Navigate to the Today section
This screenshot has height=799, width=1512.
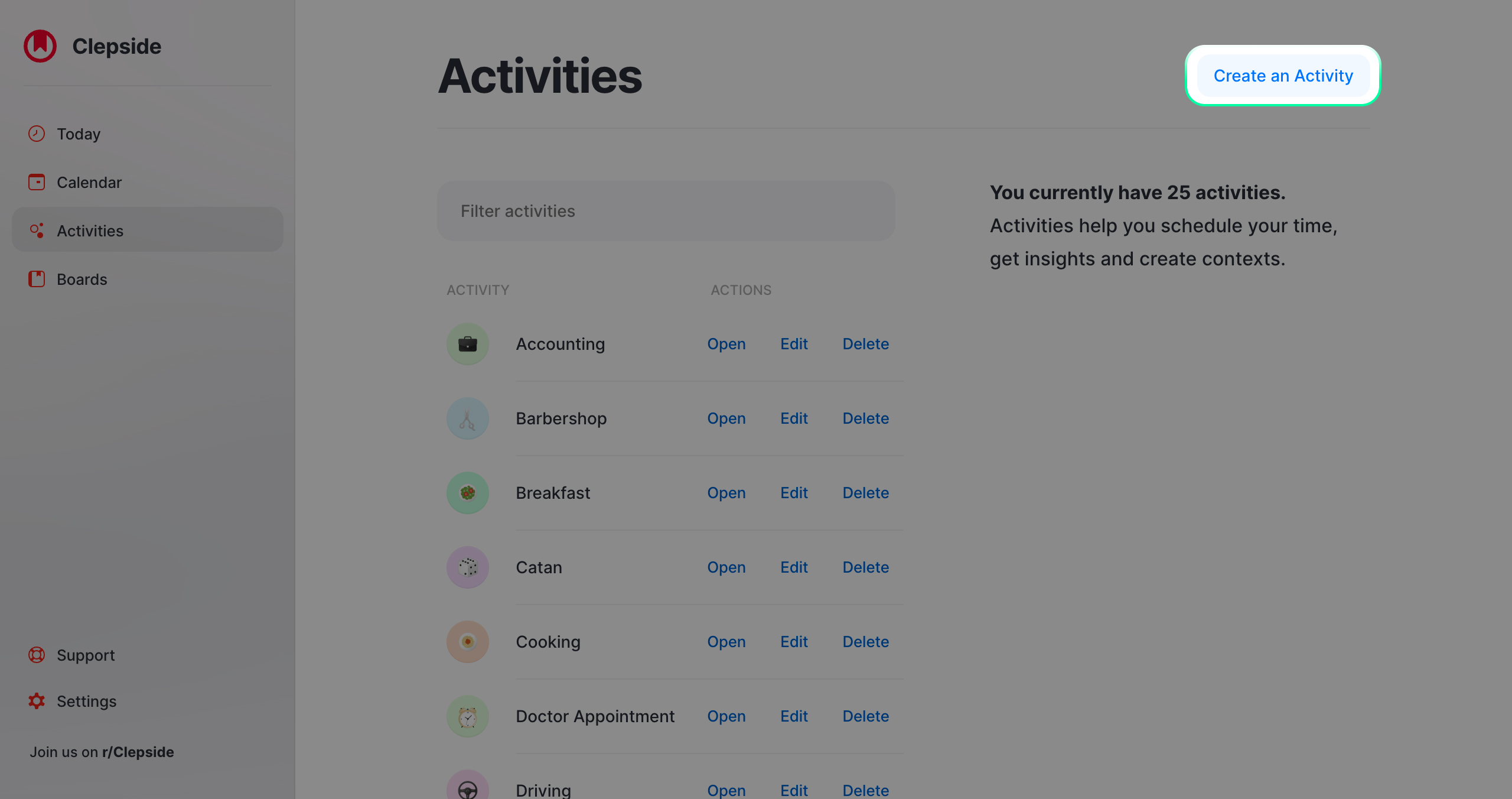[79, 134]
